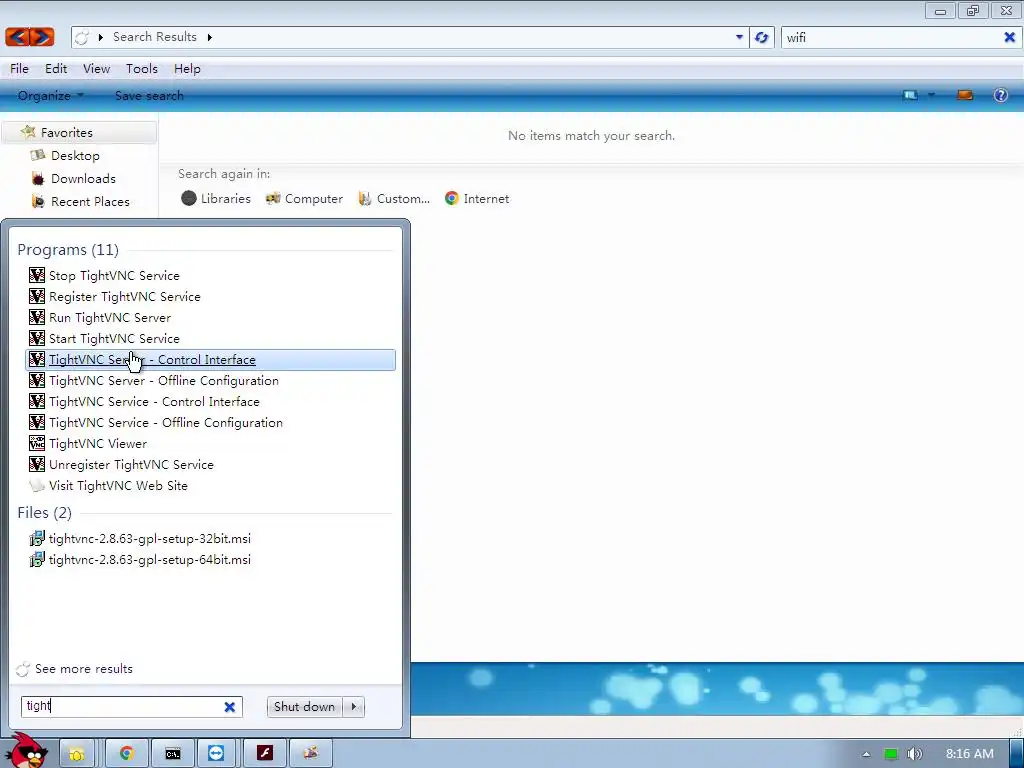1024x768 pixels.
Task: Open the Tools menu
Action: (x=142, y=69)
